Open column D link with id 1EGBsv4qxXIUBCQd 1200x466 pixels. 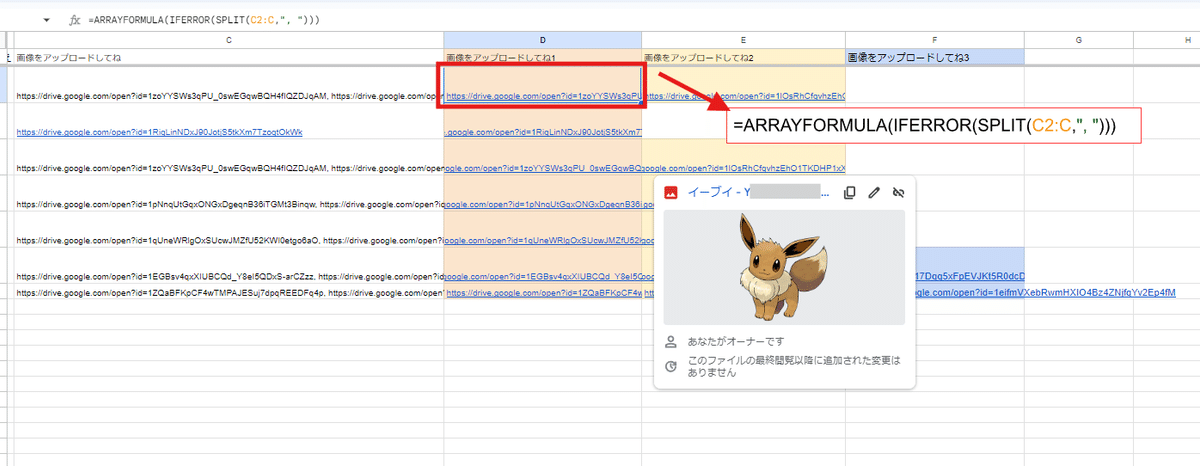[543, 275]
